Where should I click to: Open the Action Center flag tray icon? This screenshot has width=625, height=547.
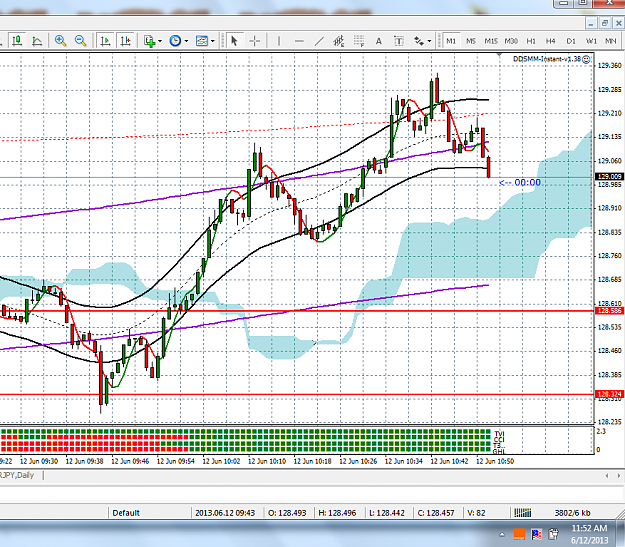point(536,534)
